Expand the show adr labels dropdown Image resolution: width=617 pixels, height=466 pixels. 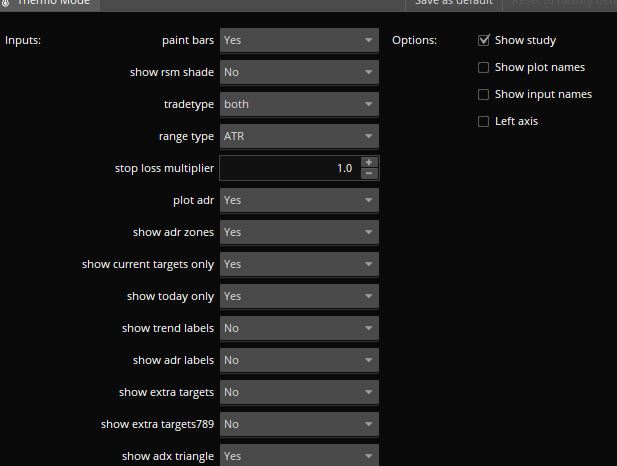point(299,360)
